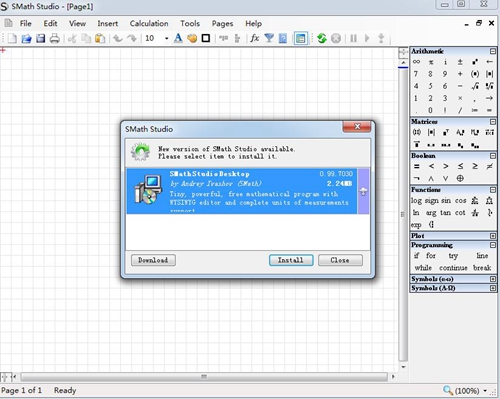
Task: Click the horizontal scrollbar thumb
Action: (x=204, y=377)
